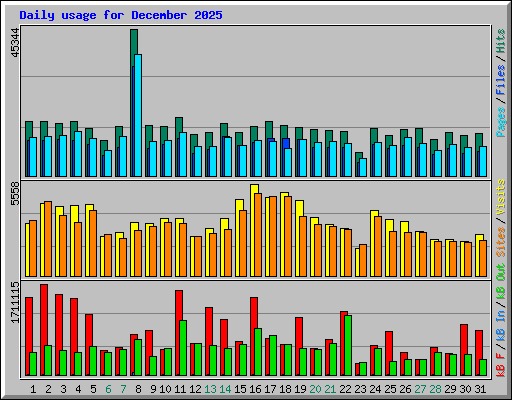The width and height of the screenshot is (512, 400).
Task: Click day 29 on the x-axis
Action: pos(450,389)
